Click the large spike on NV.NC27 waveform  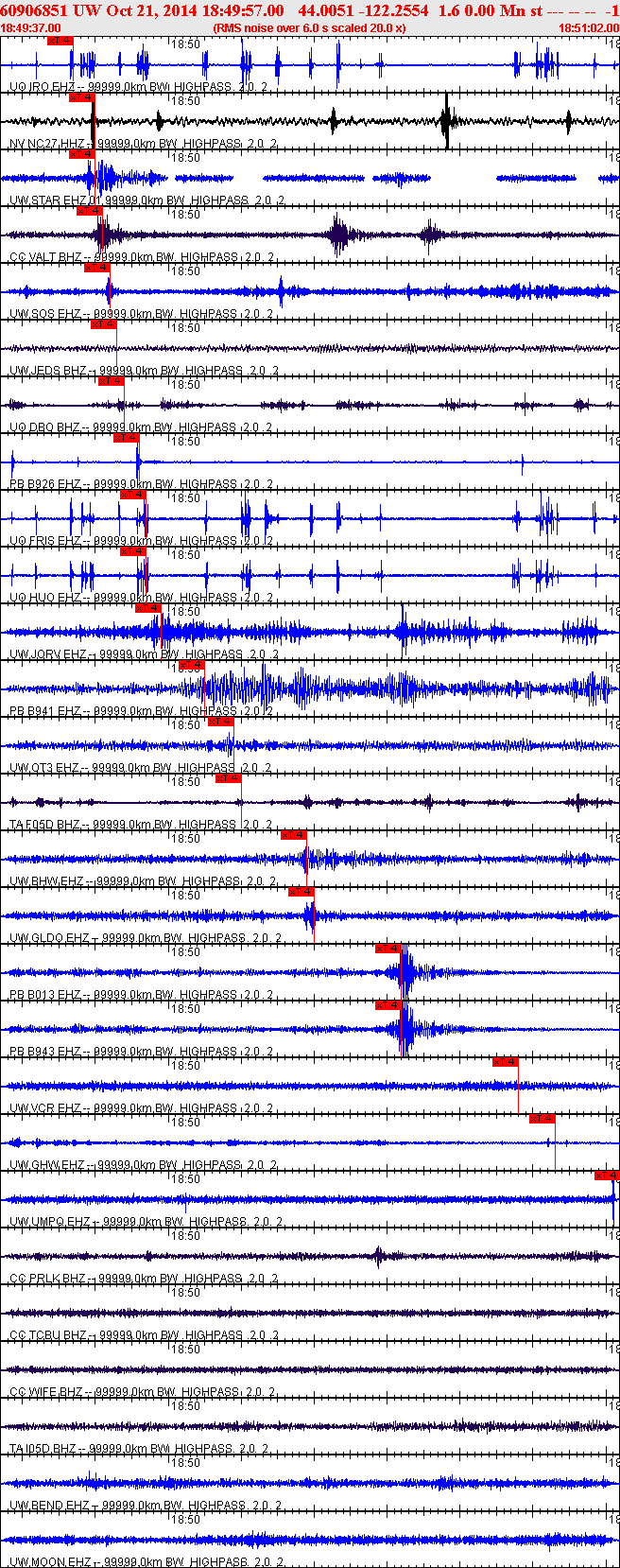tap(447, 121)
